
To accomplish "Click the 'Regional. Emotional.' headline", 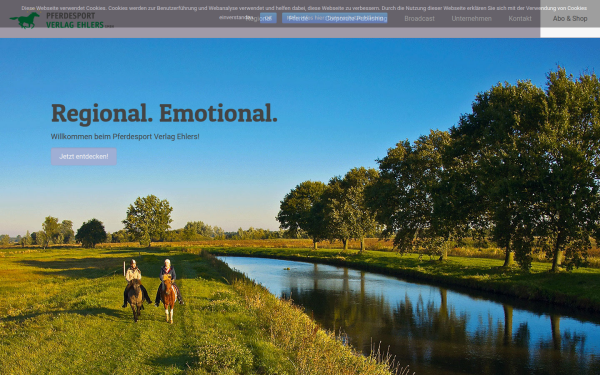I will coord(164,114).
